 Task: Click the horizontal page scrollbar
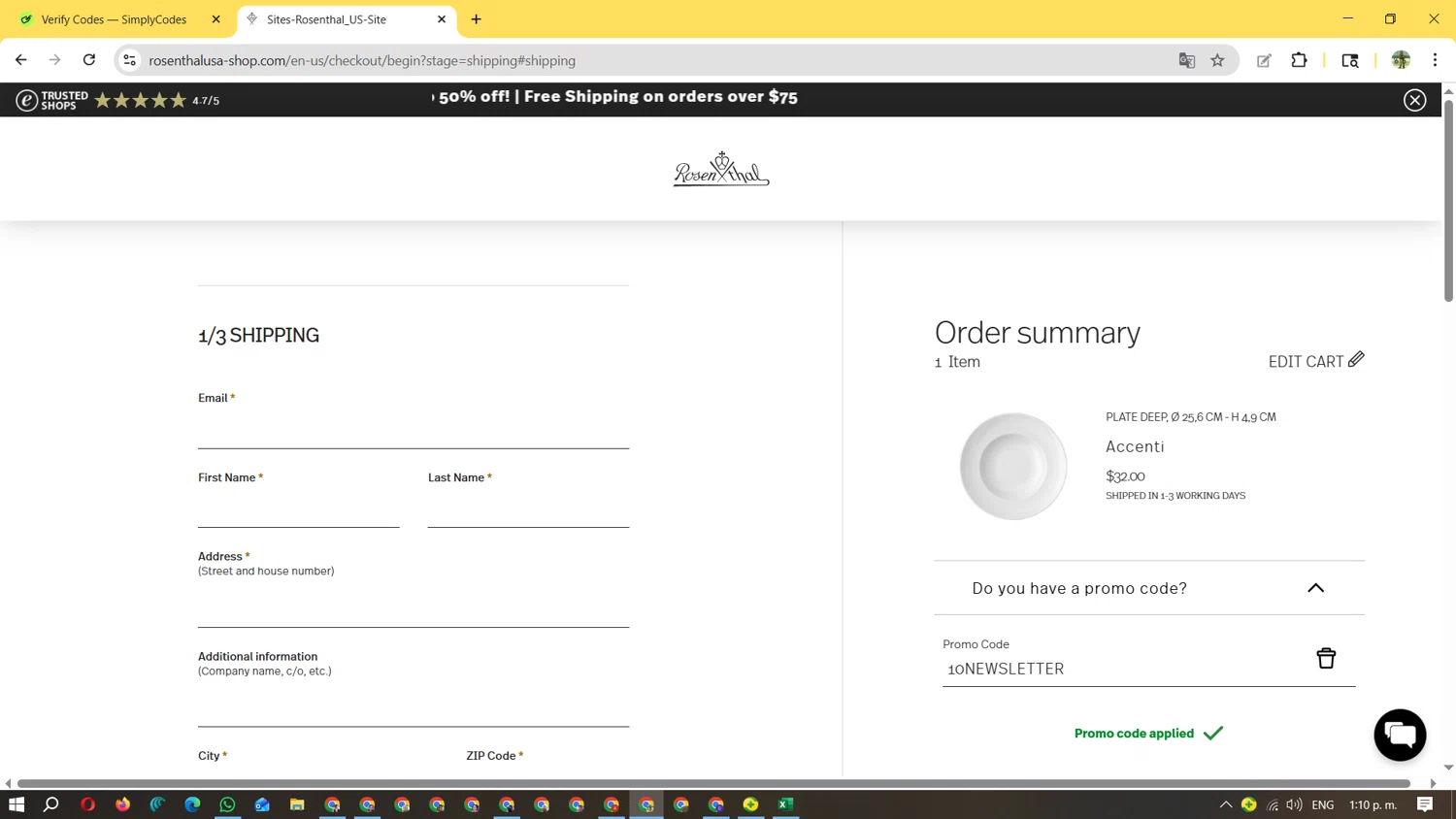pyautogui.click(x=713, y=783)
